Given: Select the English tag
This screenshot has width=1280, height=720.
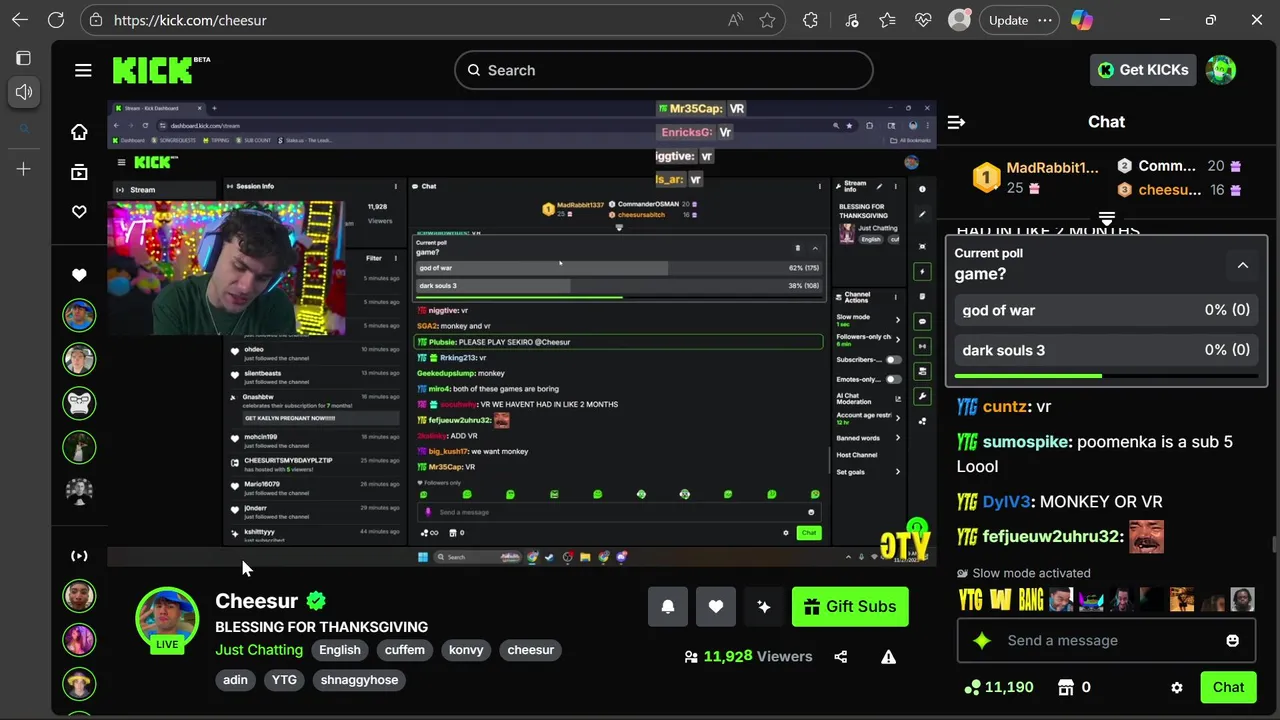Looking at the screenshot, I should [x=340, y=650].
